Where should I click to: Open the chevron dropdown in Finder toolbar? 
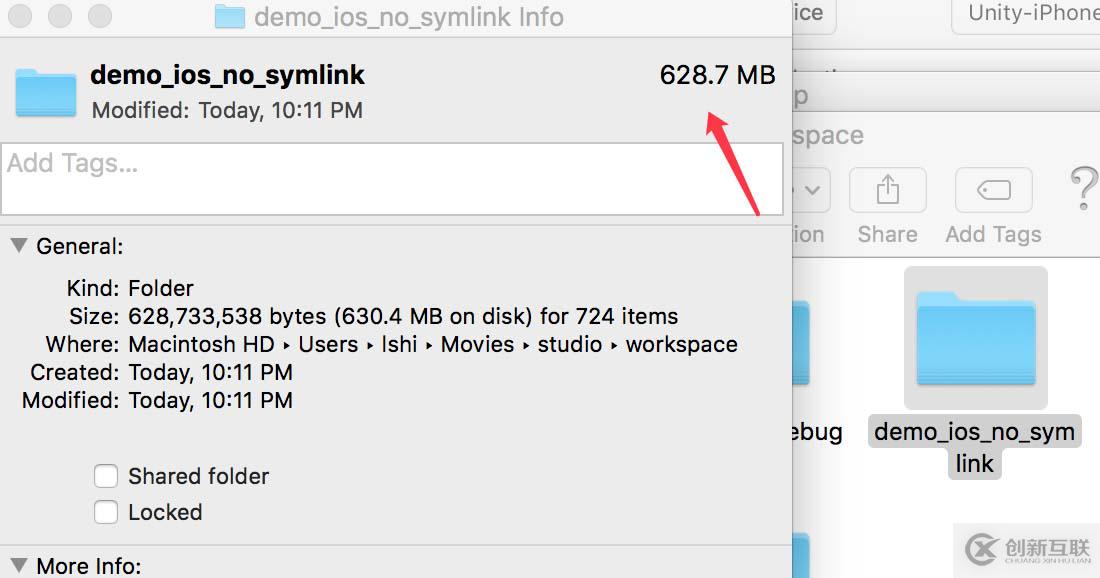click(x=813, y=190)
